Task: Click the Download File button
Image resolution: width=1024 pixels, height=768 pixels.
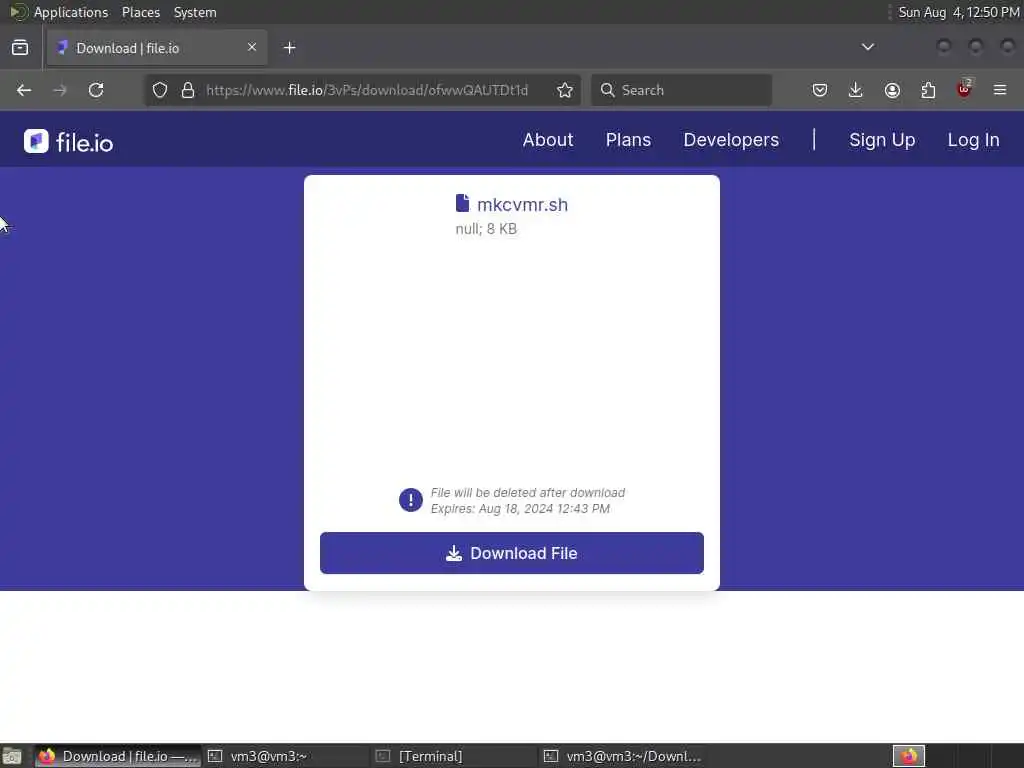Action: (x=512, y=553)
